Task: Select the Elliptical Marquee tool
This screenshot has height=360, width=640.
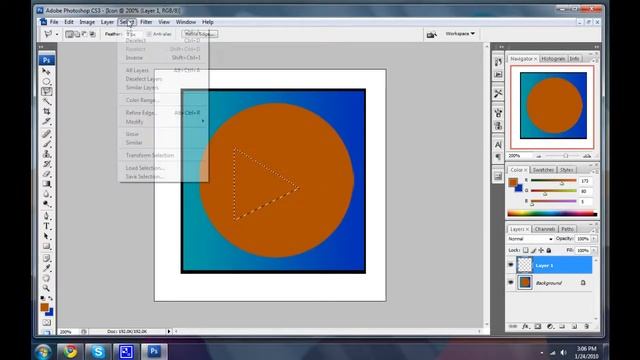Action: click(47, 82)
